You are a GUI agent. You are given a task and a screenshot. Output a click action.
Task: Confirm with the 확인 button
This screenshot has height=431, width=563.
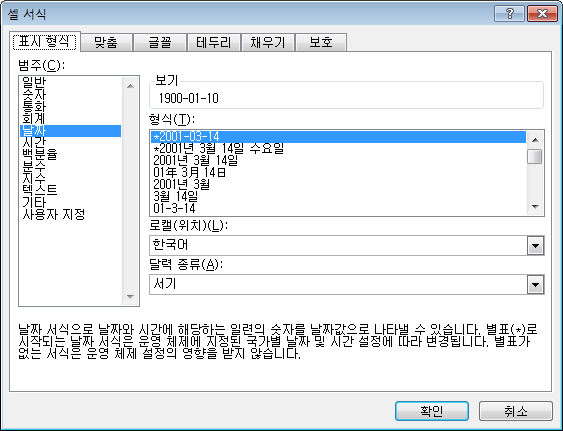pyautogui.click(x=432, y=411)
